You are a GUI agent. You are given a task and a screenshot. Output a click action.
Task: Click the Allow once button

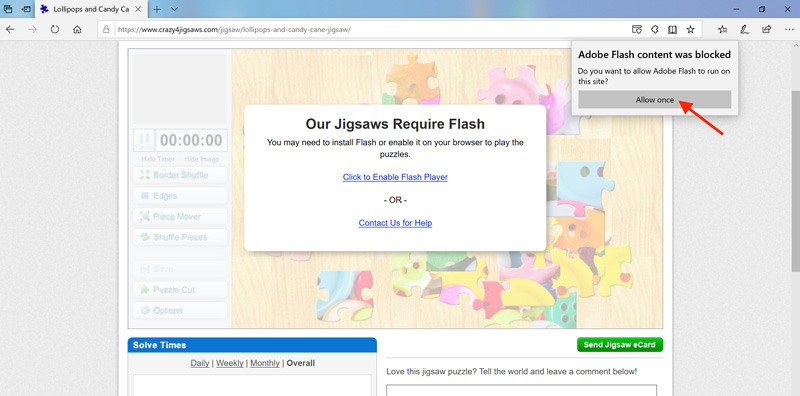[x=655, y=100]
